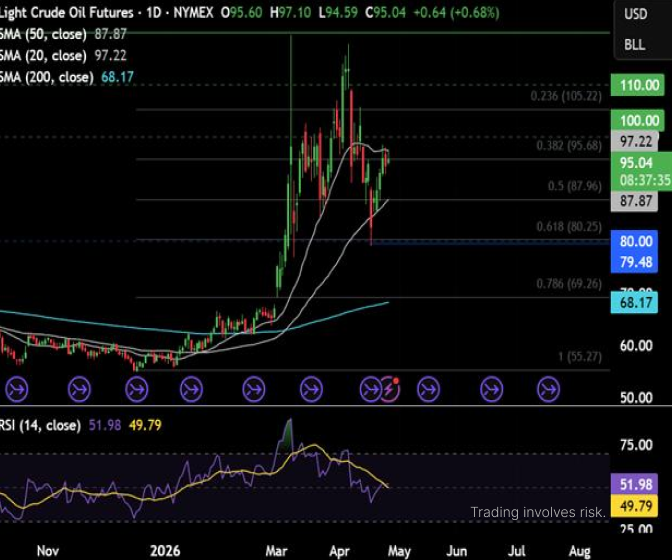This screenshot has height=560, width=672.
Task: Click the 79.48 blue price label
Action: tap(634, 262)
